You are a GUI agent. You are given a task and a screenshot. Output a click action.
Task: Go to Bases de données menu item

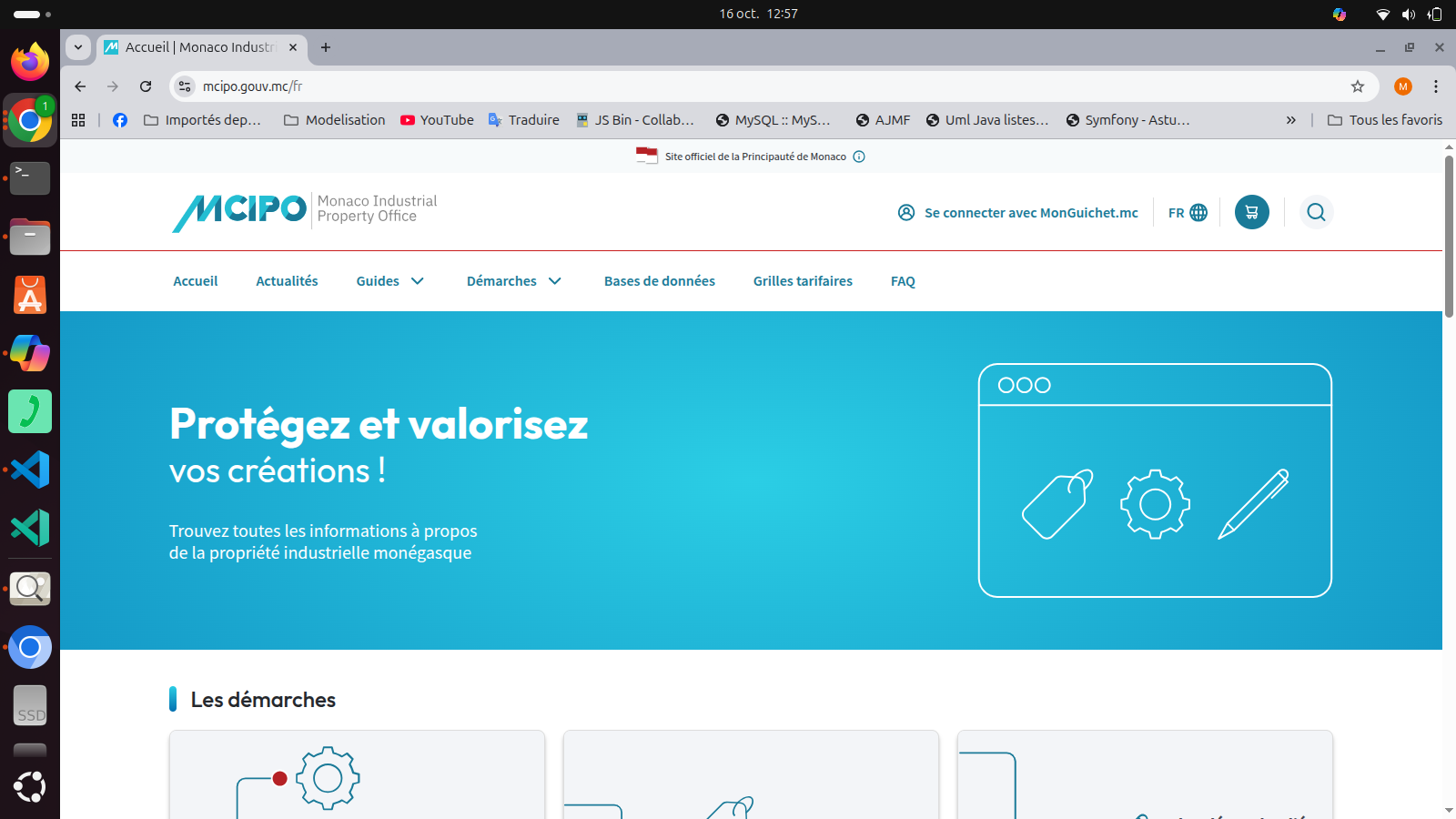[660, 281]
